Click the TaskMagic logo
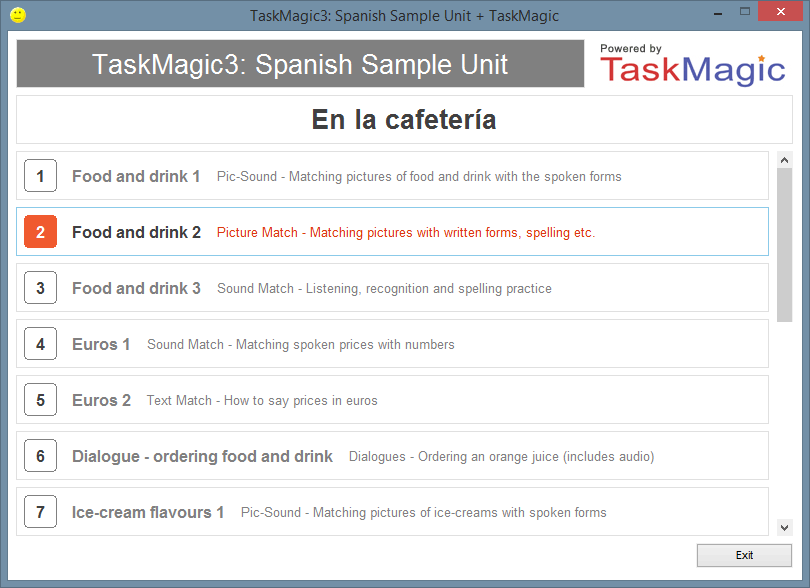This screenshot has height=588, width=810. click(692, 66)
